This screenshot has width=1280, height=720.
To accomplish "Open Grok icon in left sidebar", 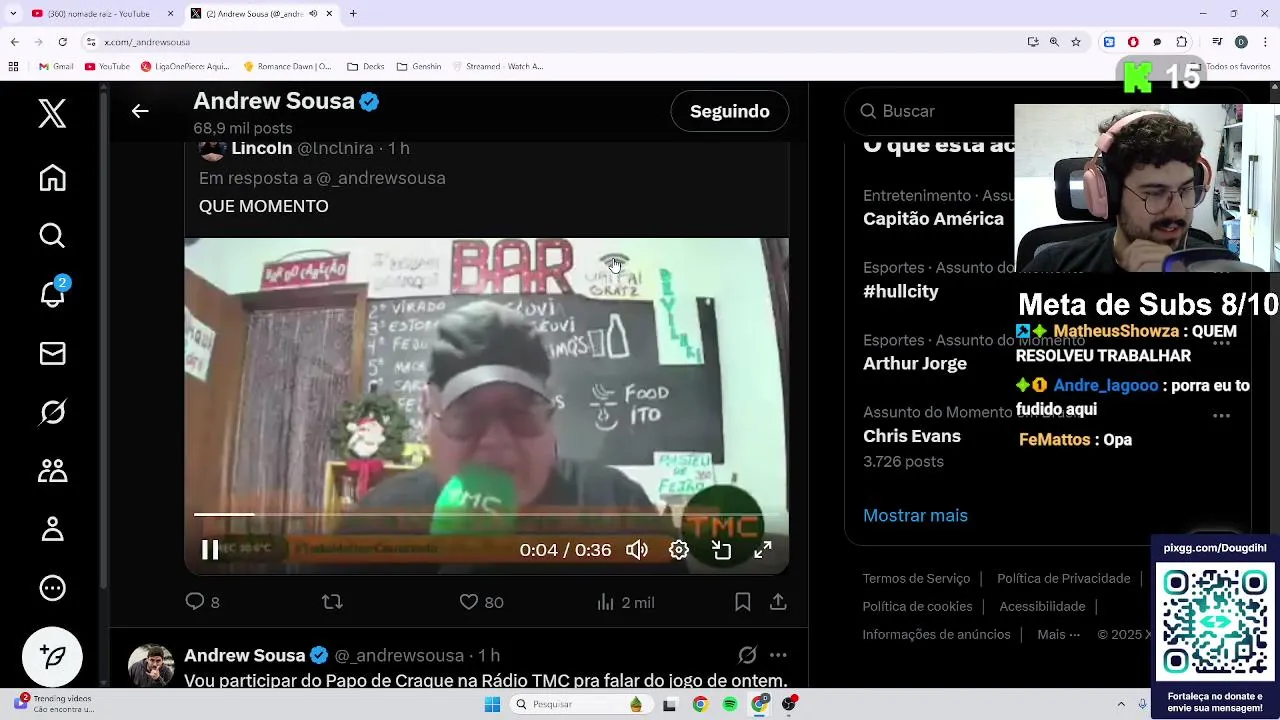I will point(52,412).
